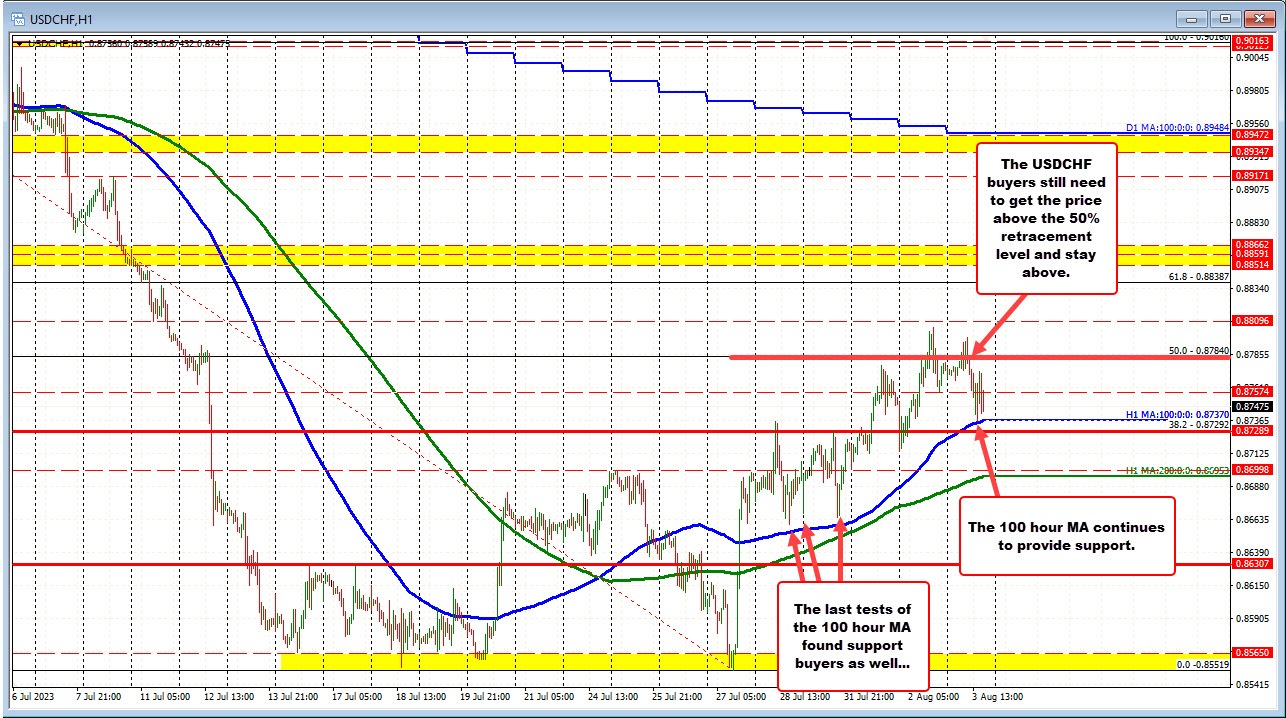This screenshot has width=1286, height=718.
Task: Select the 0.86307 red support price label
Action: point(1254,564)
